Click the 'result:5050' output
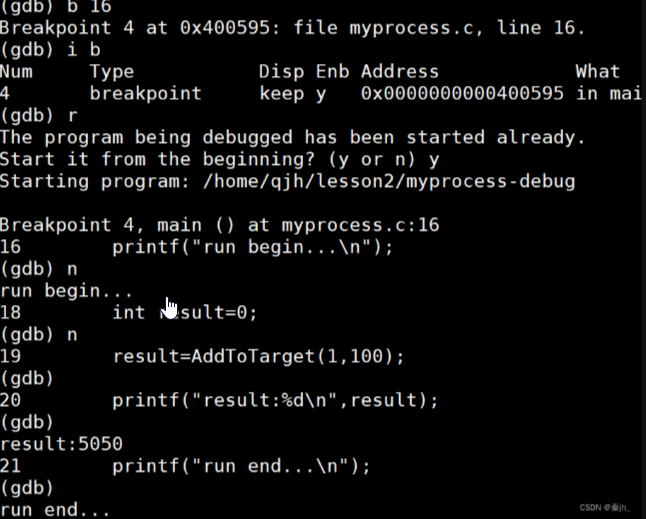The image size is (646, 519). (x=61, y=444)
